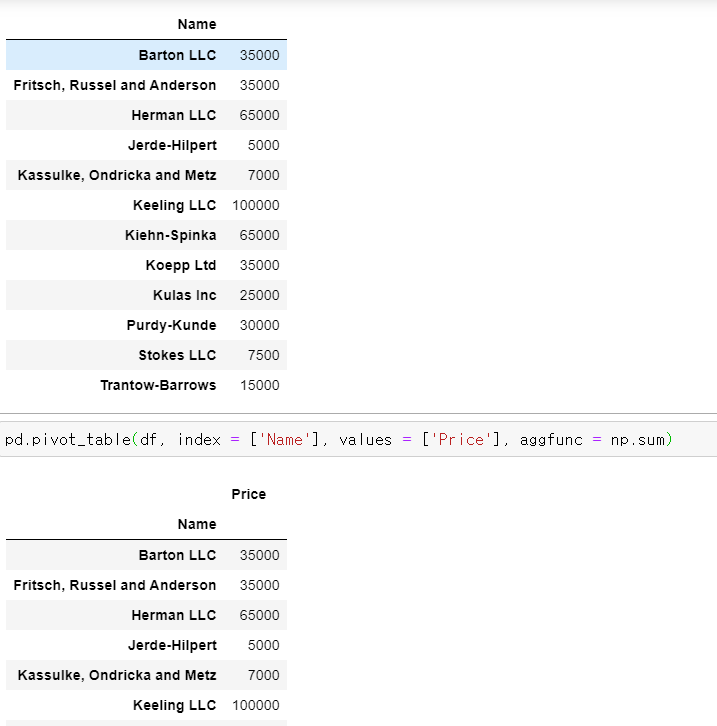Image resolution: width=717 pixels, height=726 pixels.
Task: Select Herman LLC in the Price pivot table
Action: pos(174,615)
